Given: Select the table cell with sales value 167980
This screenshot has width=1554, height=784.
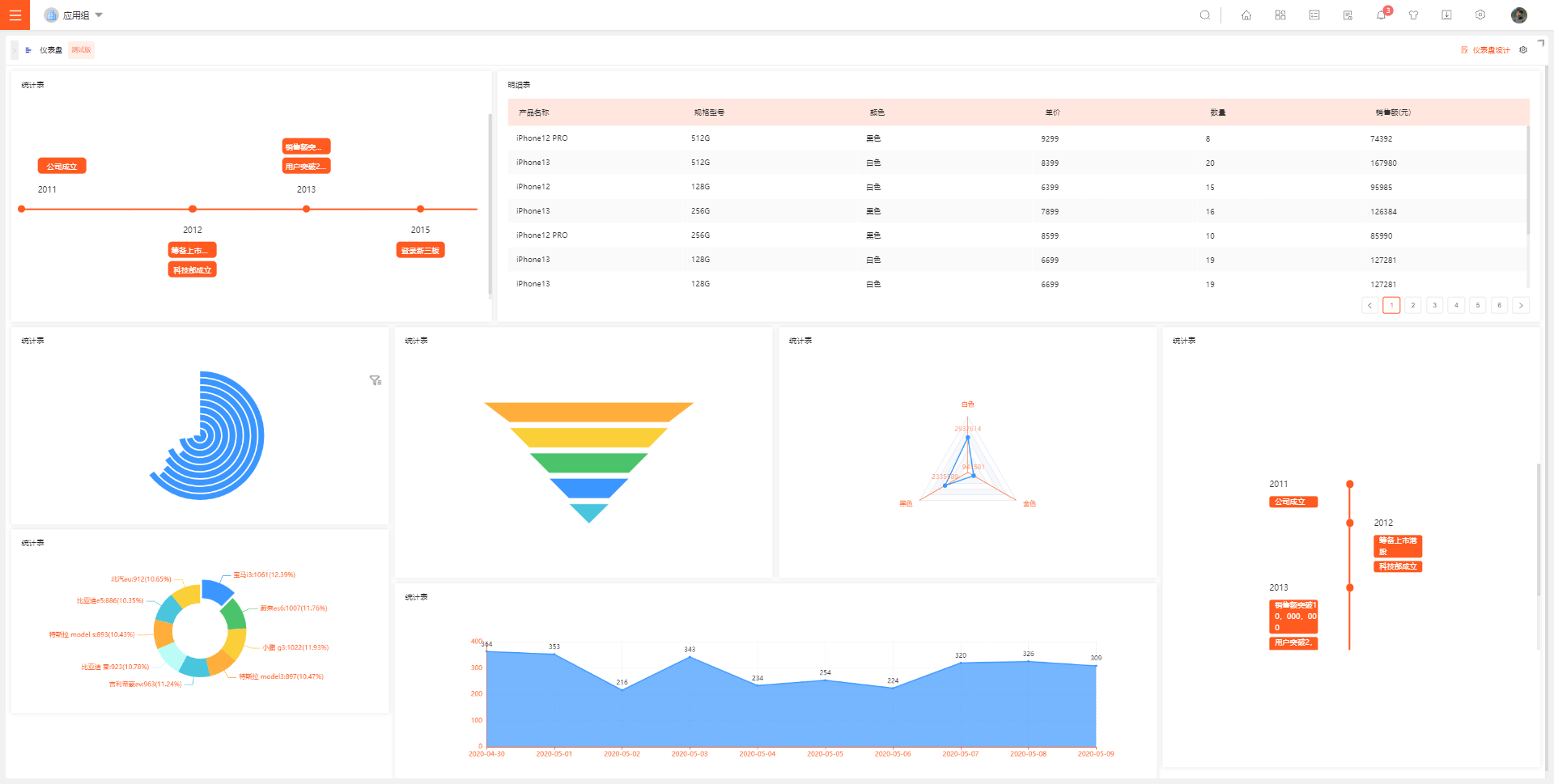Looking at the screenshot, I should 1383,163.
